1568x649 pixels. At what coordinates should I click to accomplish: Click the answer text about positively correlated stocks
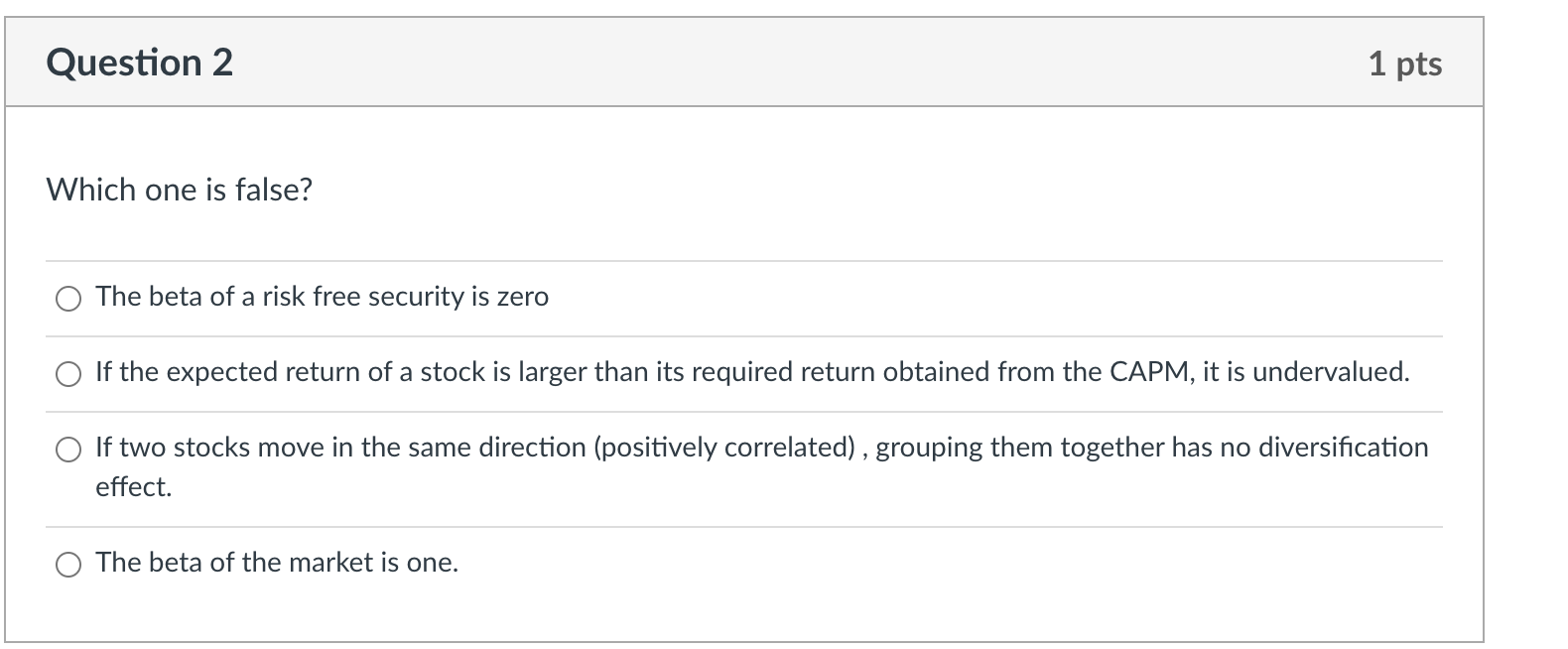pos(761,466)
